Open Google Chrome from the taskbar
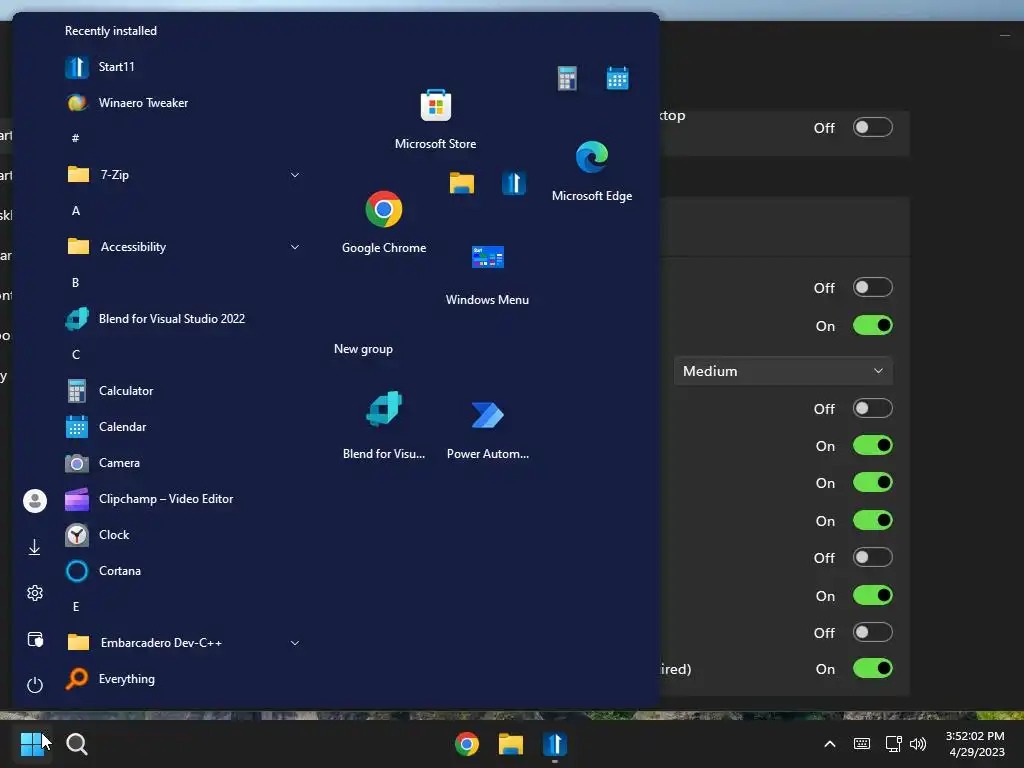 tap(467, 744)
